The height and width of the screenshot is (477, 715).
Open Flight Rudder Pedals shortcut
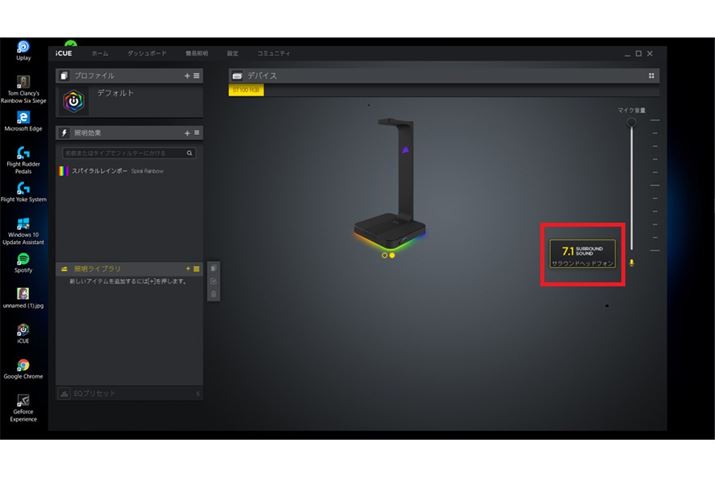click(x=23, y=160)
